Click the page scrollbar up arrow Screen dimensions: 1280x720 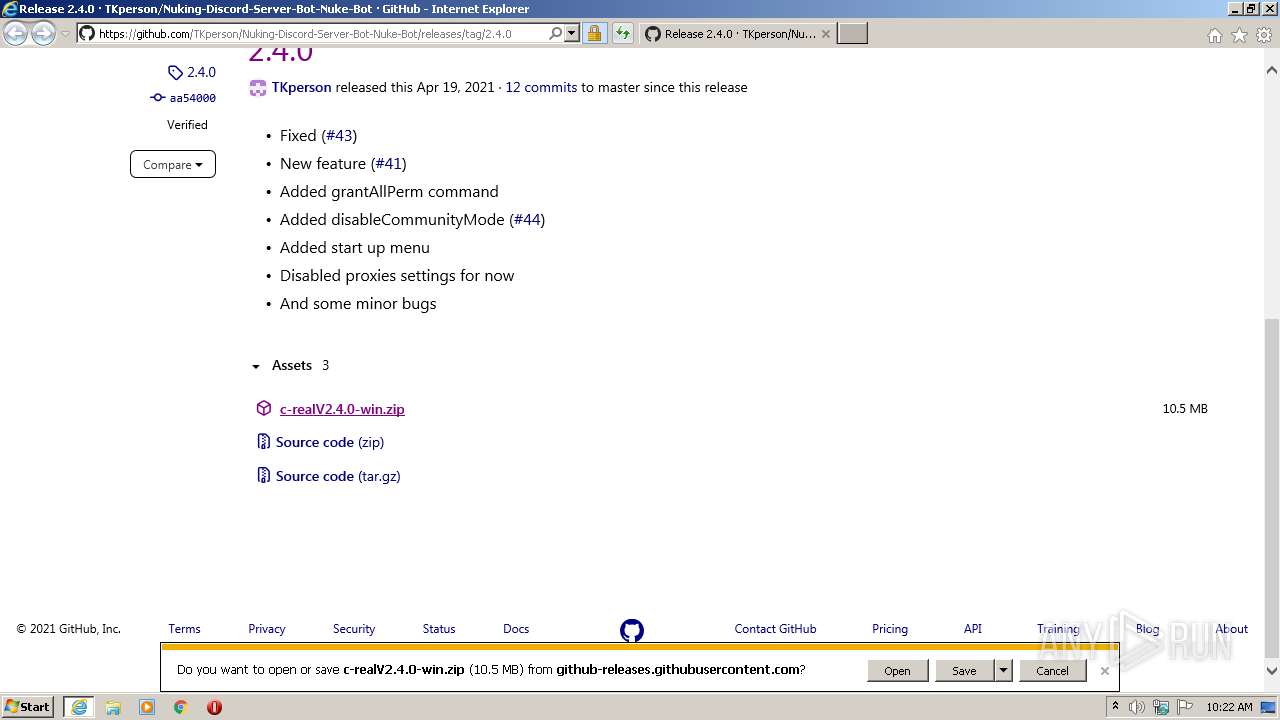(1272, 71)
